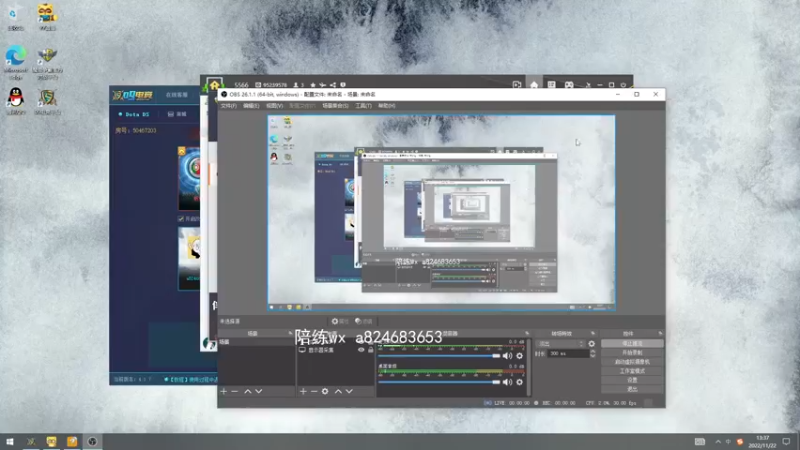Click the home icon in the 5566 channel window
The width and height of the screenshot is (800, 450).
click(534, 85)
